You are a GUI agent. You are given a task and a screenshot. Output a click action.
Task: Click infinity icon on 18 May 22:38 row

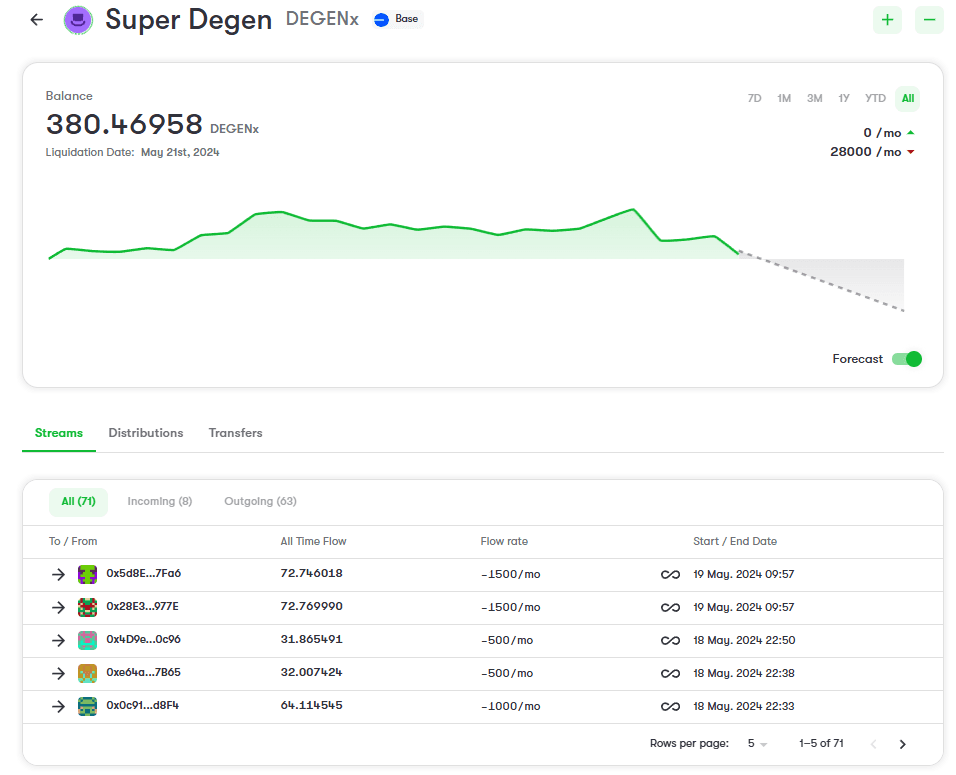click(670, 673)
